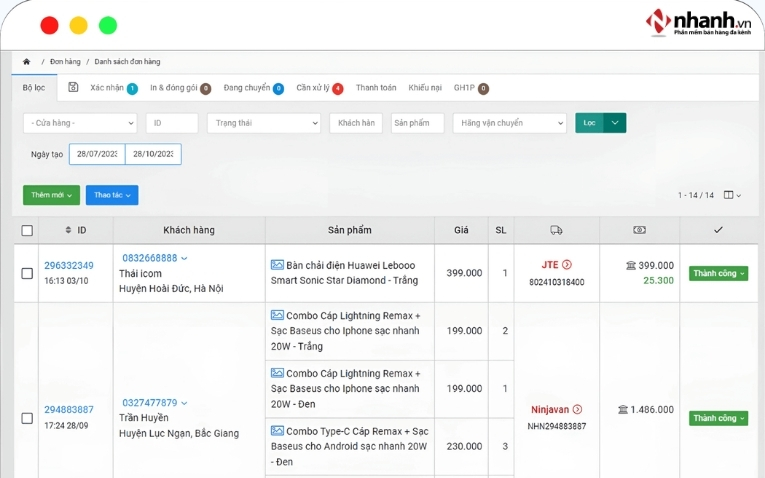This screenshot has height=478, width=765.
Task: Click the truck icon in the table header
Action: [x=557, y=230]
